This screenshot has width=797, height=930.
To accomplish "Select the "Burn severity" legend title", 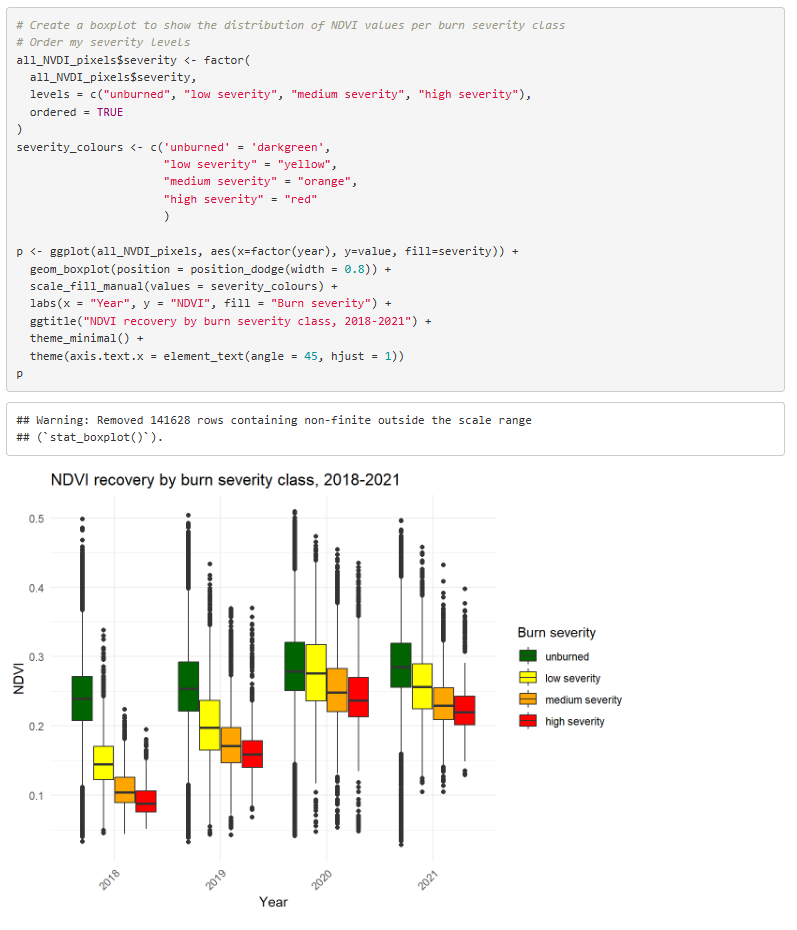I will [556, 633].
